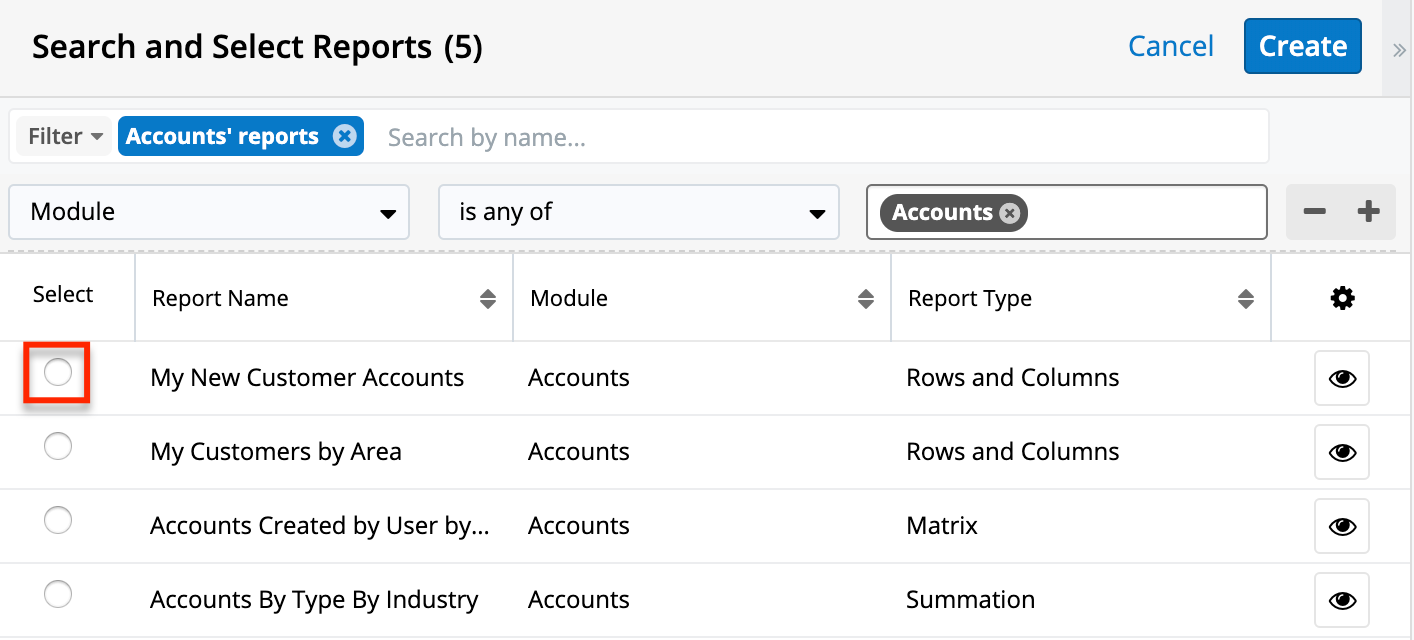Click the Create button
Viewport: 1414px width, 640px height.
point(1302,46)
